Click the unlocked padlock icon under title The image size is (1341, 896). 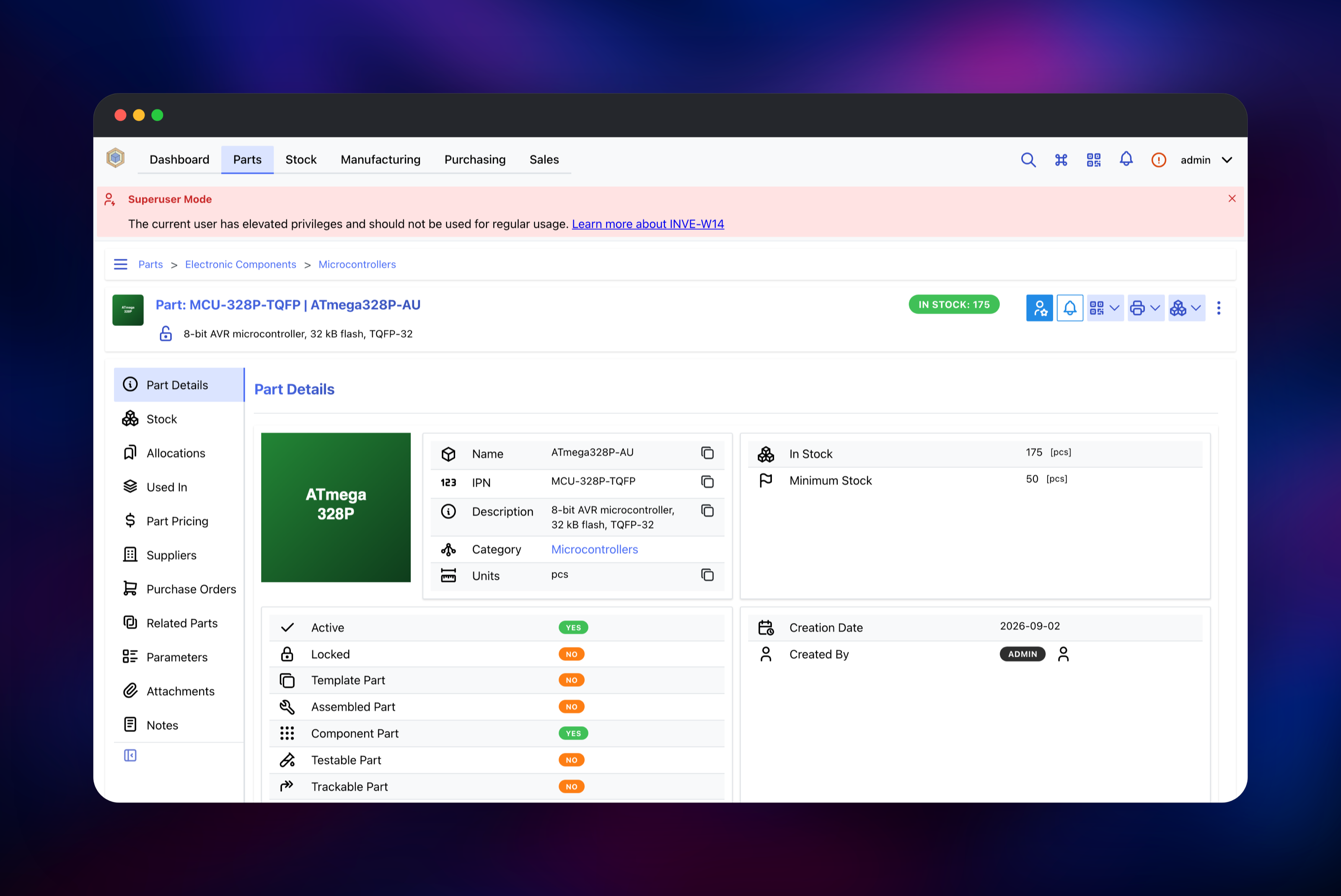click(166, 333)
